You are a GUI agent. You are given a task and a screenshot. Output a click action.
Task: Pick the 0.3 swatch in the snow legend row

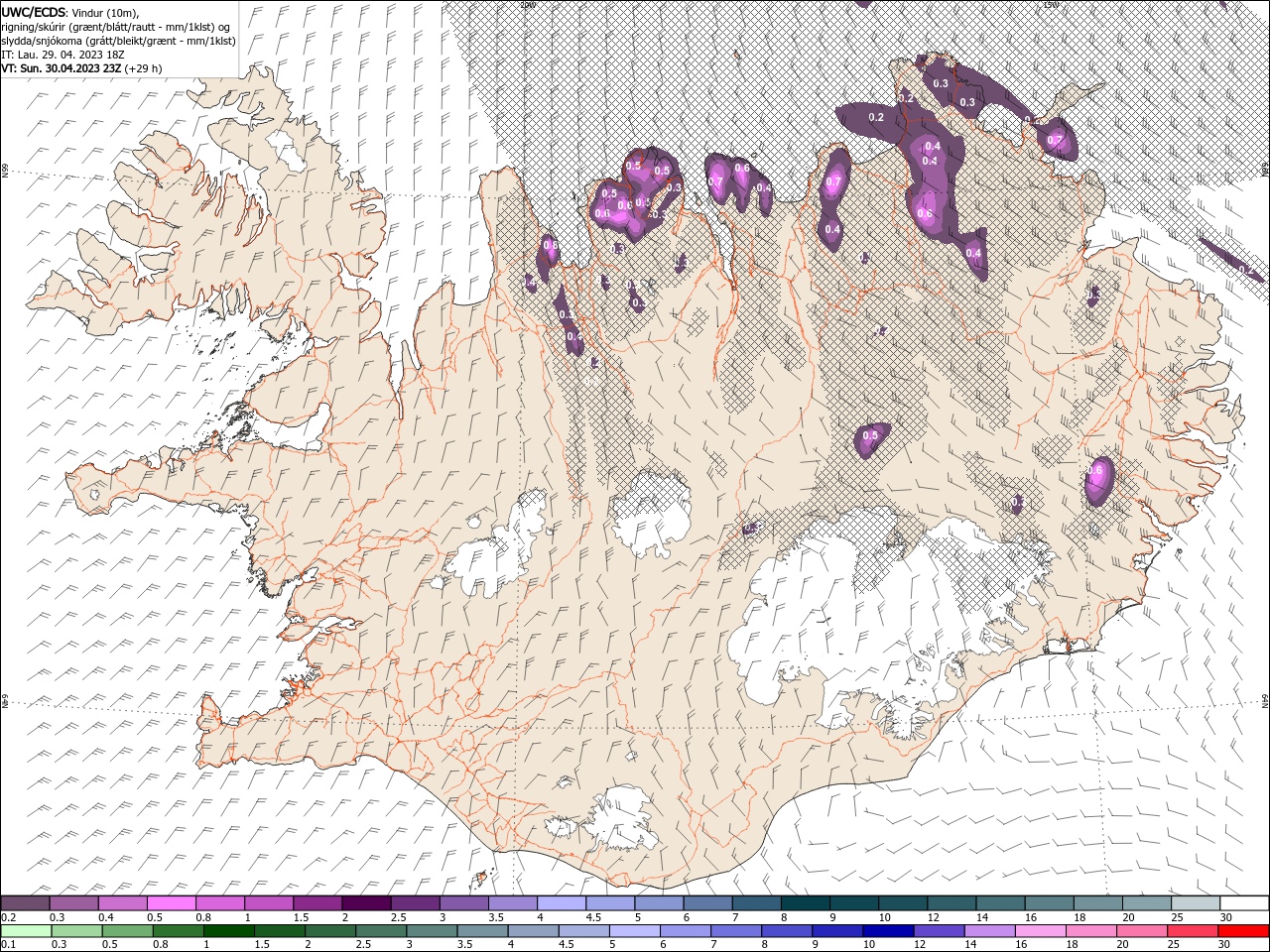[x=73, y=903]
